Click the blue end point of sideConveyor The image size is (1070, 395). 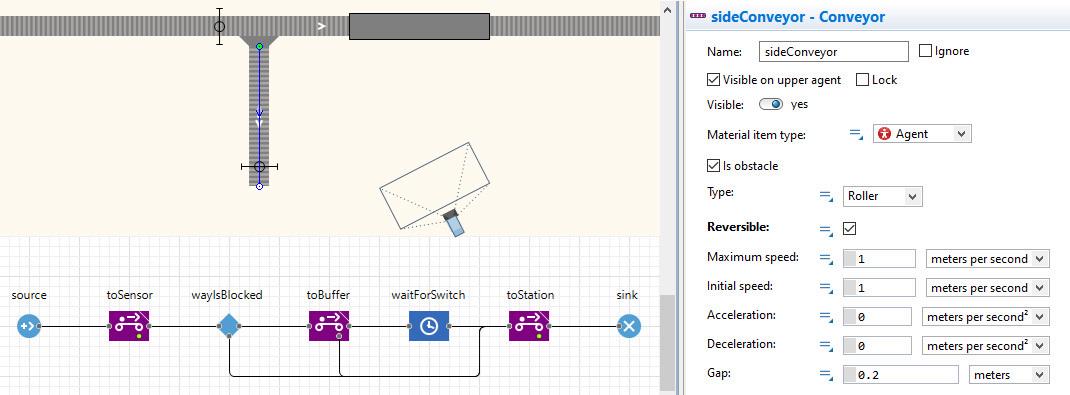pyautogui.click(x=259, y=186)
